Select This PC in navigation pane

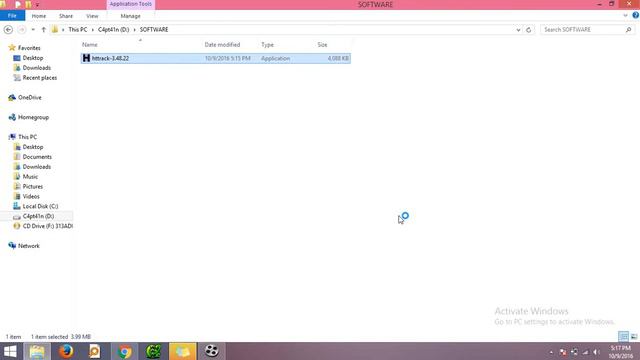point(27,137)
